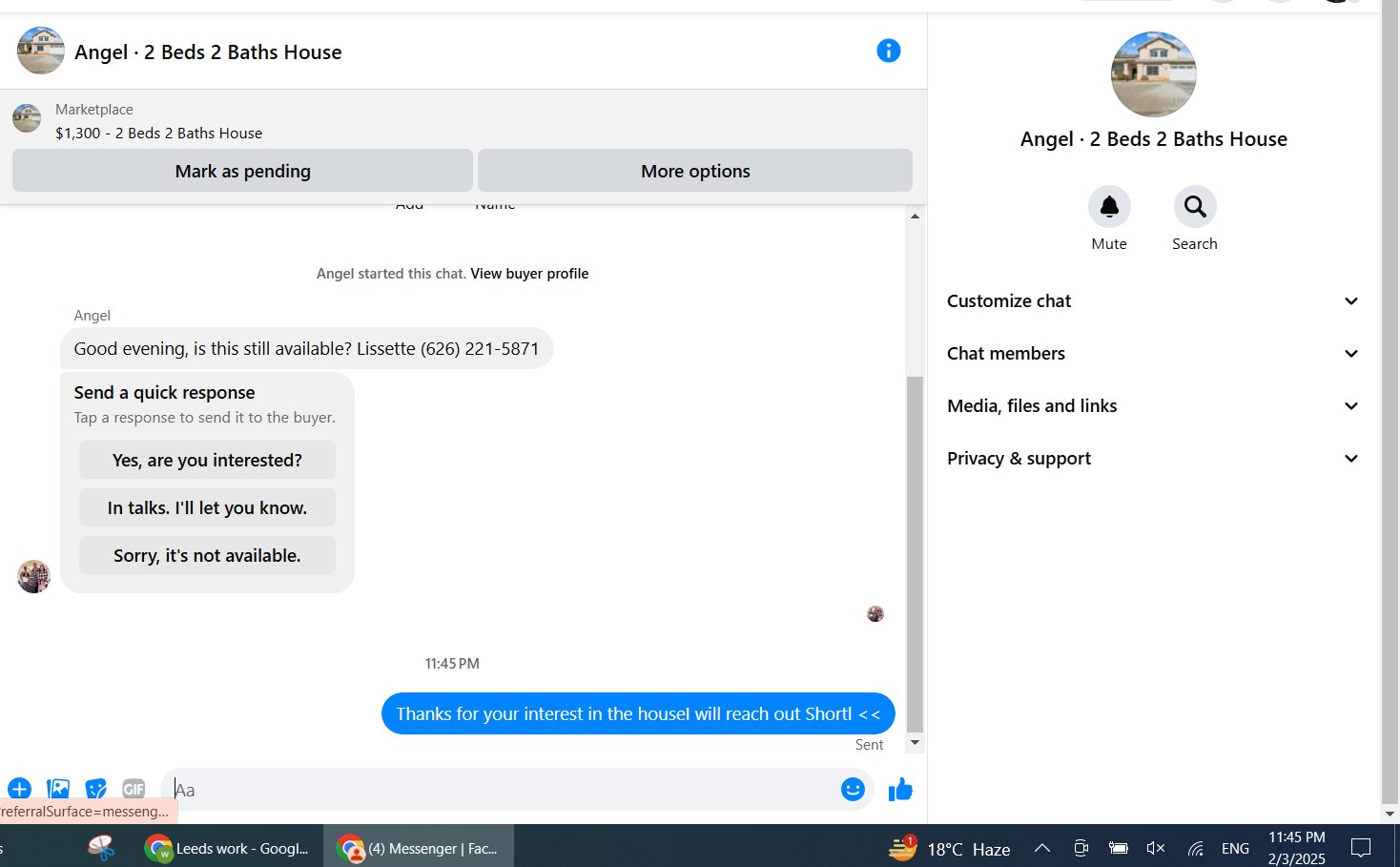Image resolution: width=1400 pixels, height=867 pixels.
Task: Open the View buyer profile link
Action: coord(529,274)
